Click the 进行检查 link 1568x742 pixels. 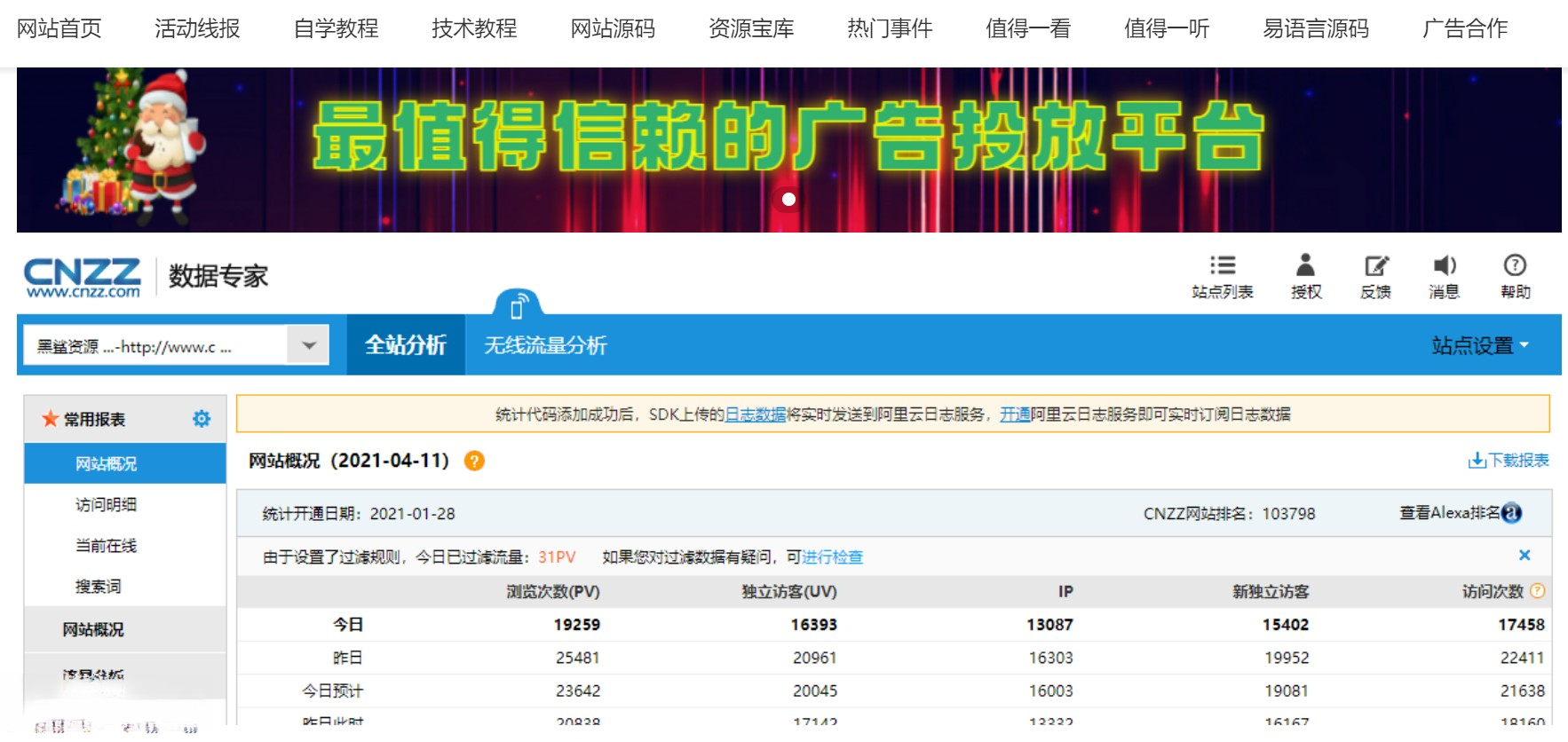coord(832,557)
